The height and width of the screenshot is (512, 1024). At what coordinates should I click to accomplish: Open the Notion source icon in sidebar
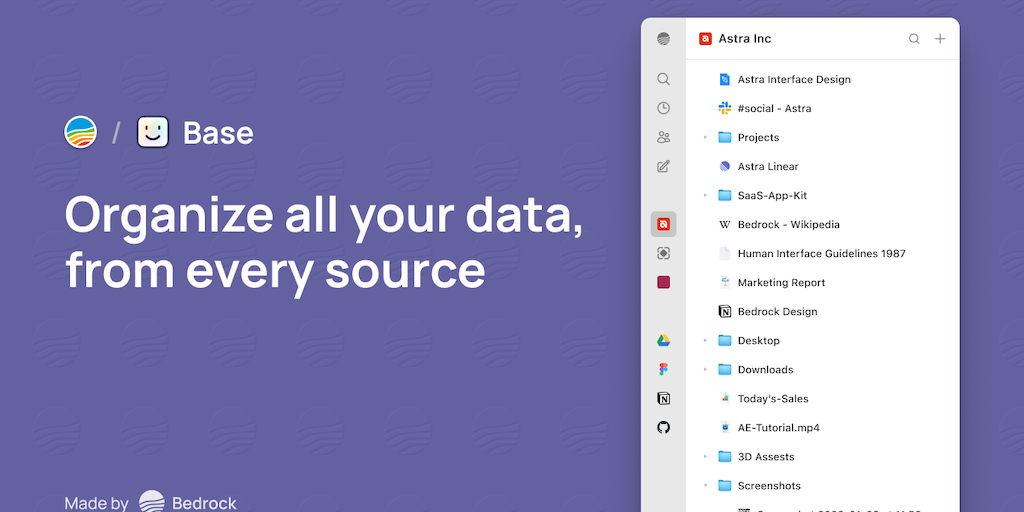tap(663, 398)
